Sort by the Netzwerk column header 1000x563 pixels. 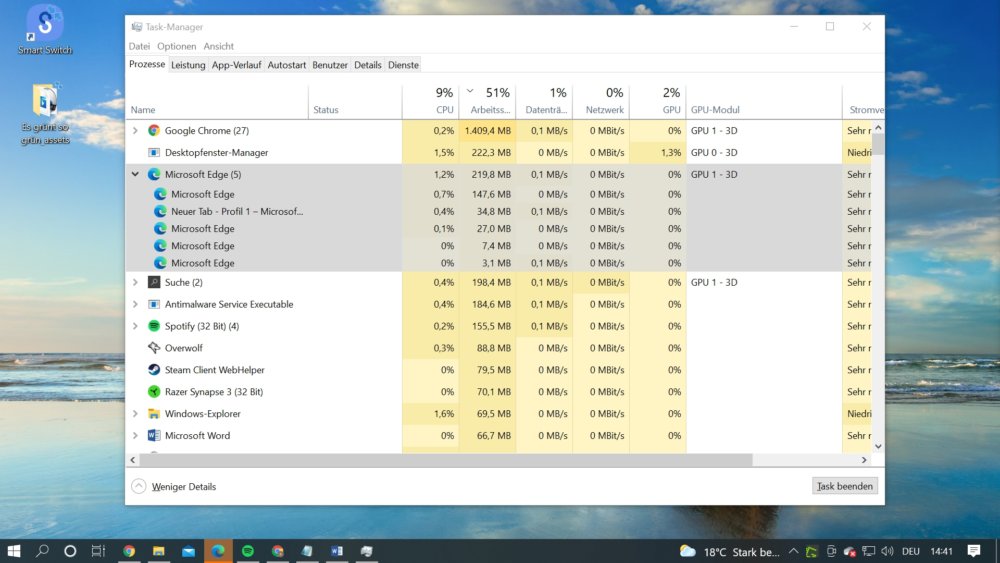601,101
